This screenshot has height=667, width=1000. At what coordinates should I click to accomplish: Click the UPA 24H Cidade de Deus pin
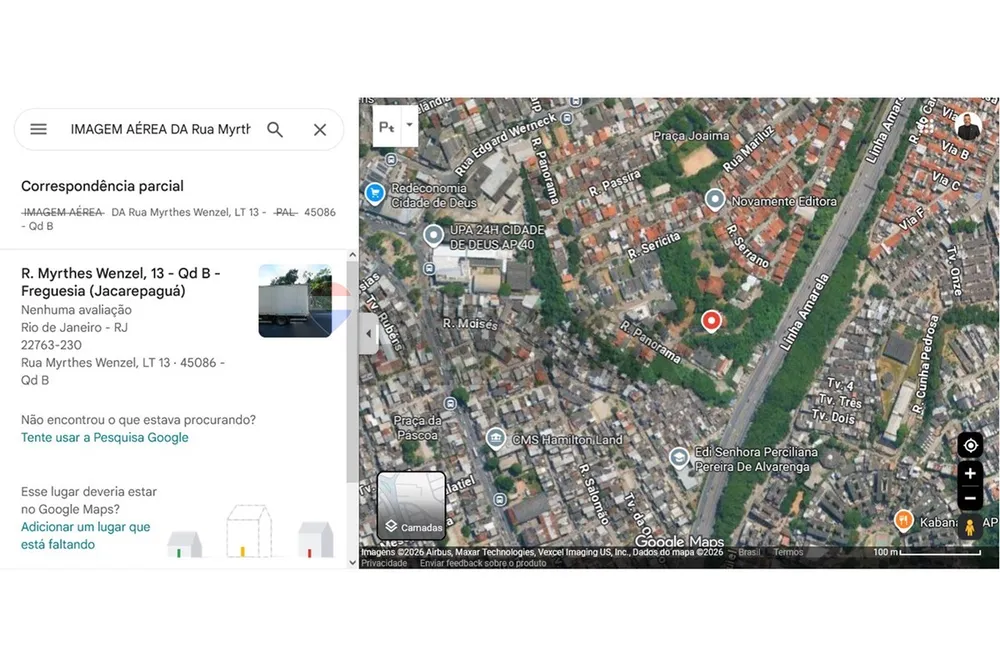point(434,235)
